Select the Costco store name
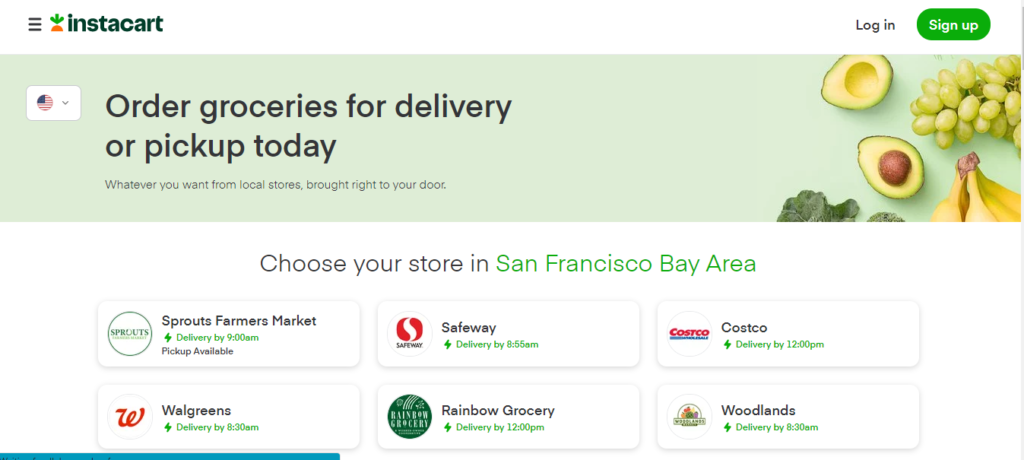 coord(744,327)
